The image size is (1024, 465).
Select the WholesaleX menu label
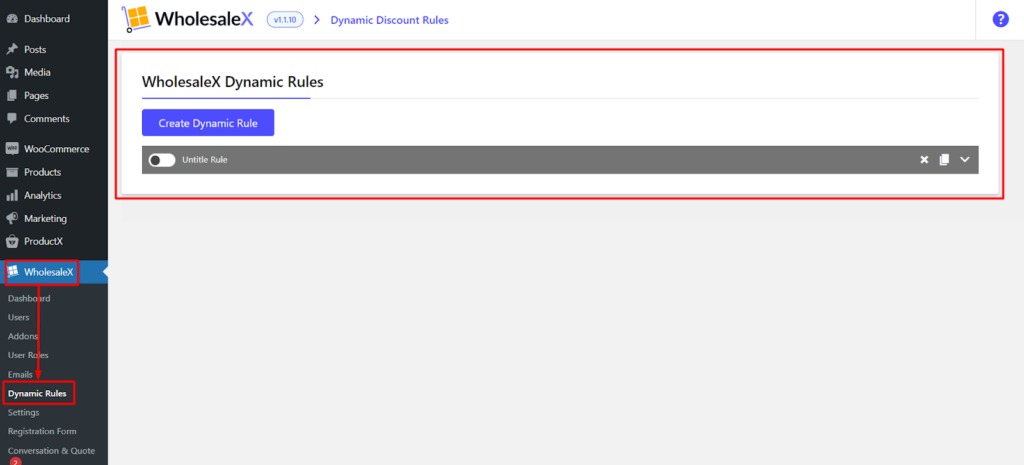click(x=49, y=272)
